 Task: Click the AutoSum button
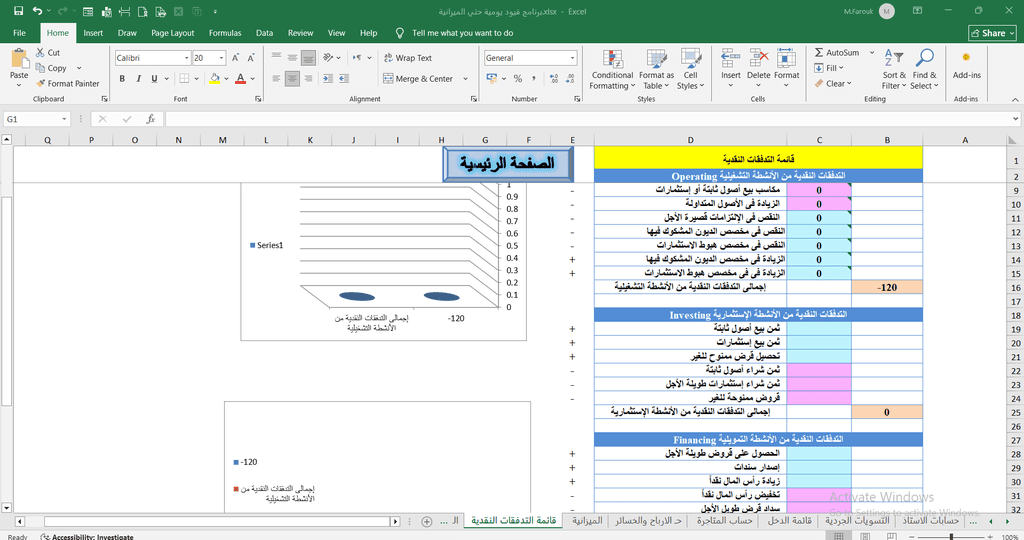(x=837, y=52)
